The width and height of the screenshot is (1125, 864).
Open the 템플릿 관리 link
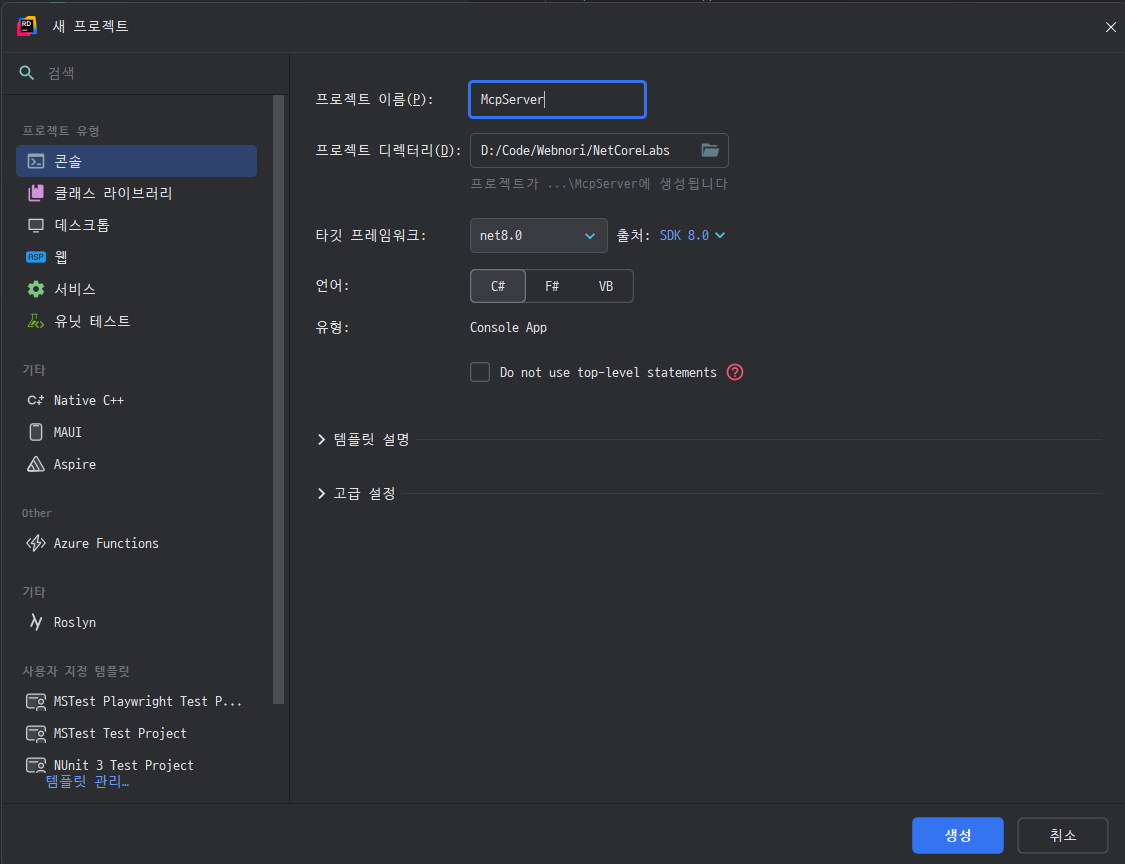pos(87,781)
